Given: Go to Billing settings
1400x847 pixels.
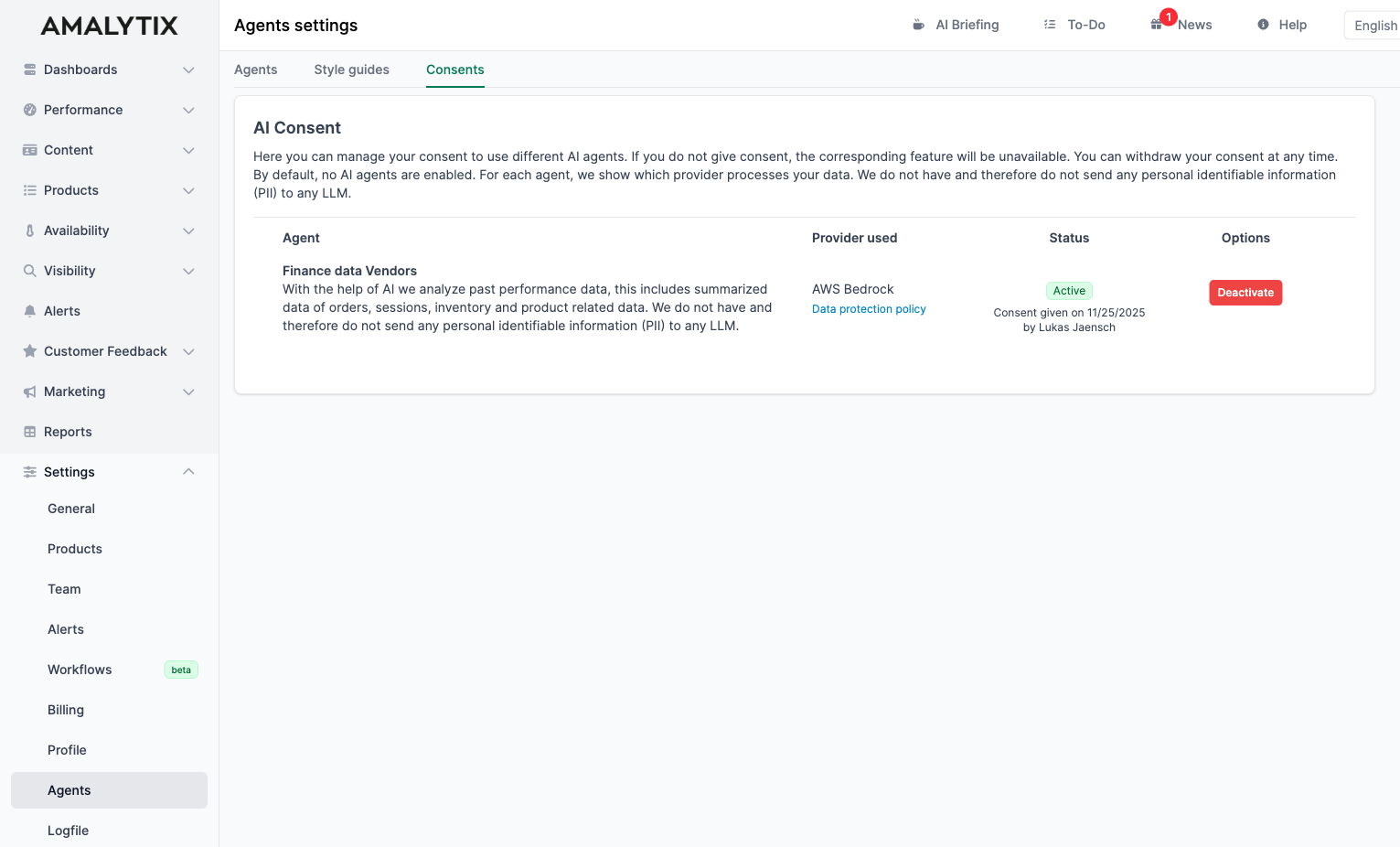Looking at the screenshot, I should [x=66, y=710].
